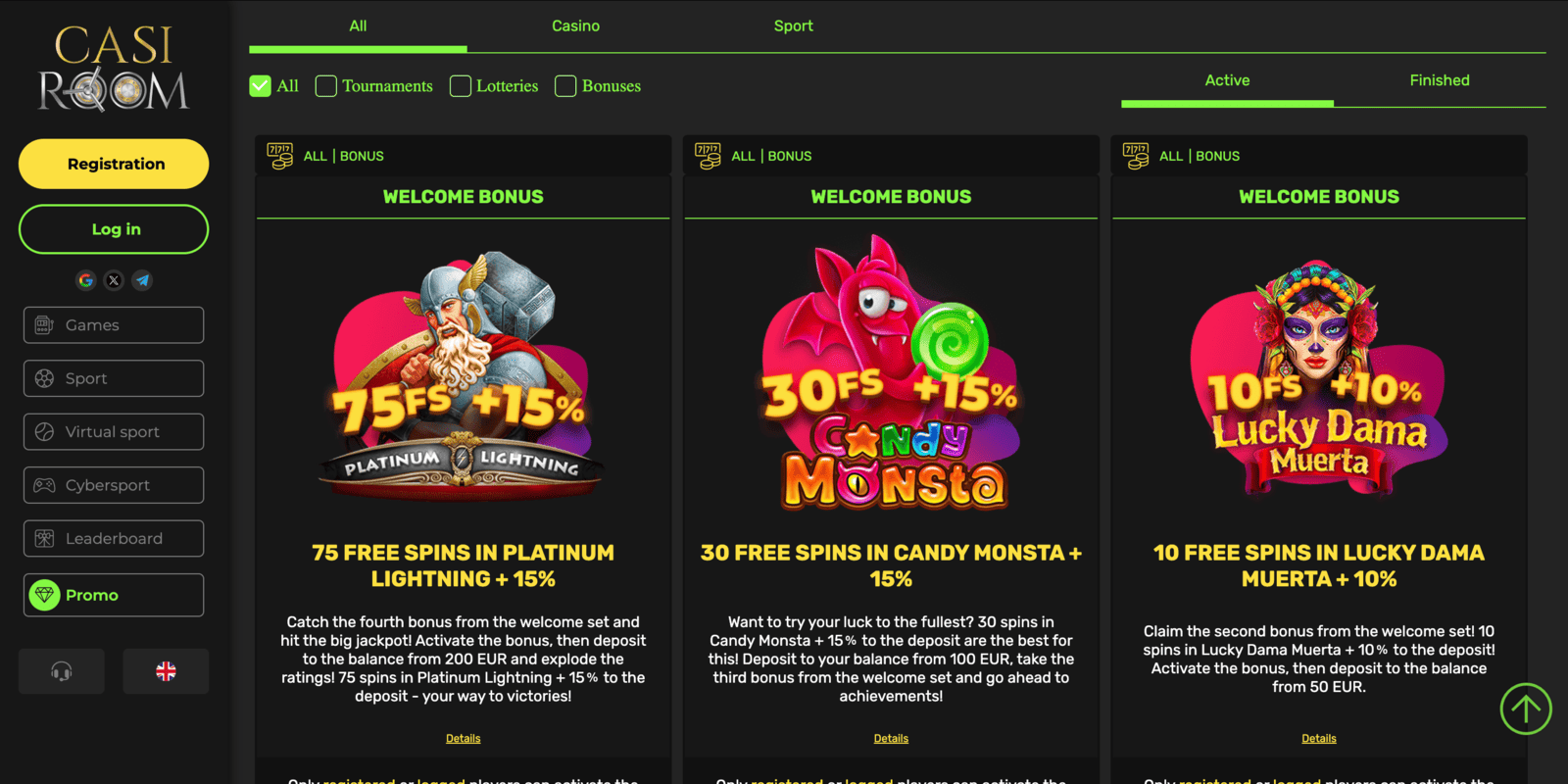Viewport: 1568px width, 784px height.
Task: Click the scroll-to-top arrow icon
Action: (x=1526, y=709)
